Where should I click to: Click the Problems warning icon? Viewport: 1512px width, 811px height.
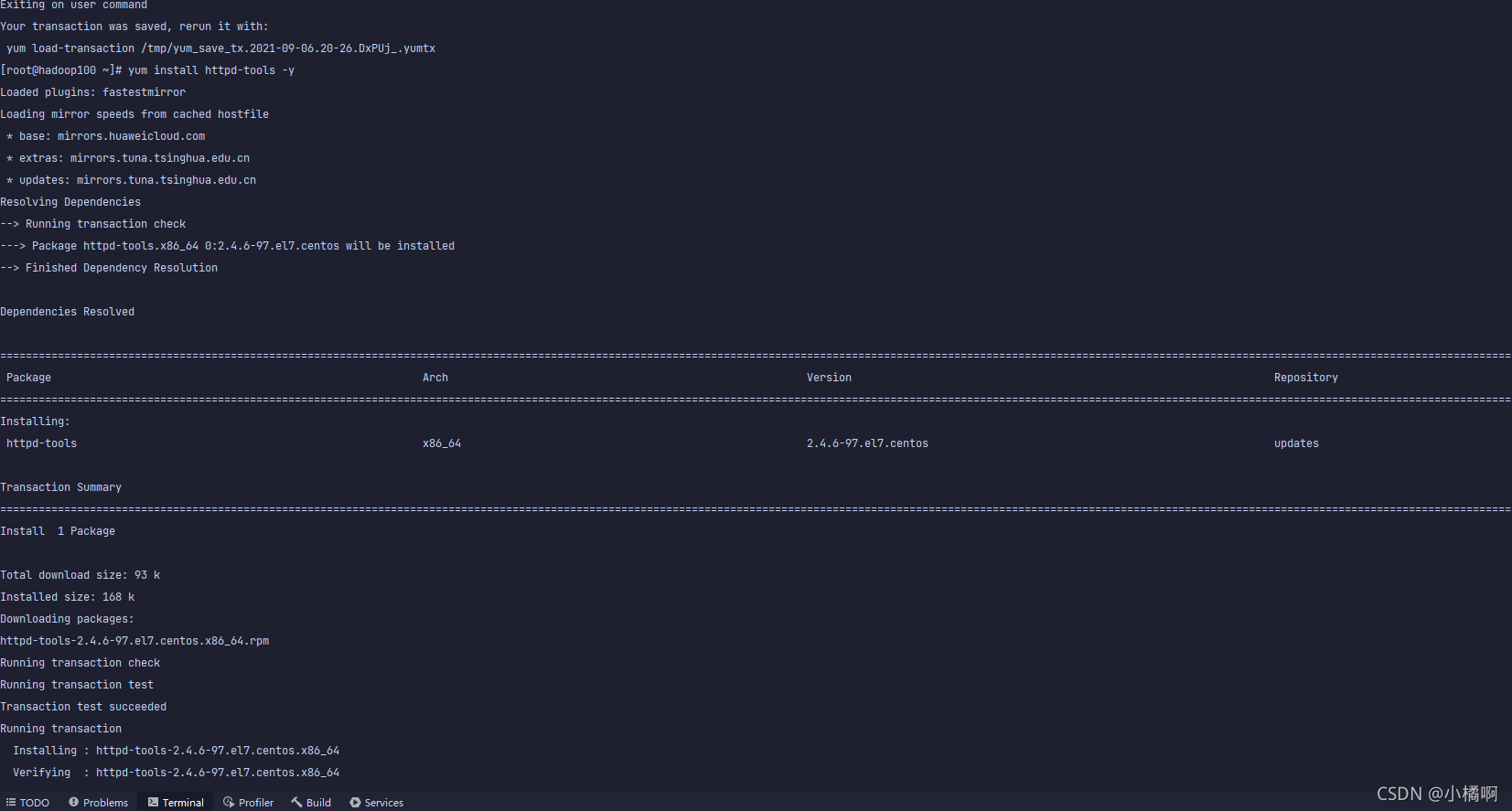click(x=74, y=802)
